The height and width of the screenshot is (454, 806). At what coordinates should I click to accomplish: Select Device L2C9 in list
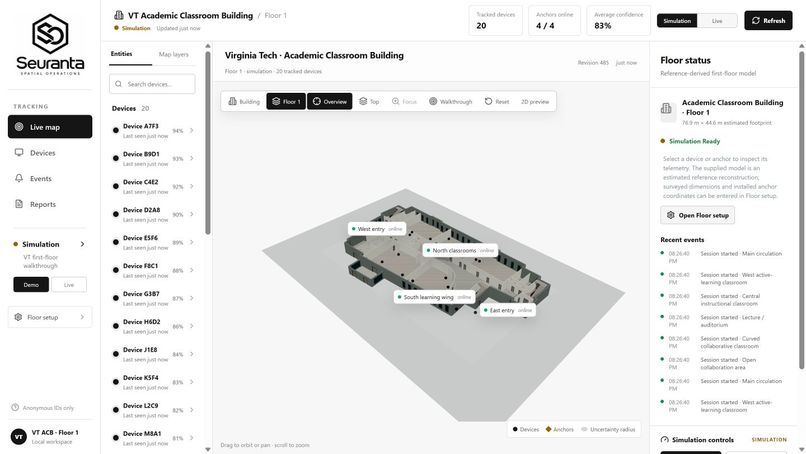click(x=153, y=410)
